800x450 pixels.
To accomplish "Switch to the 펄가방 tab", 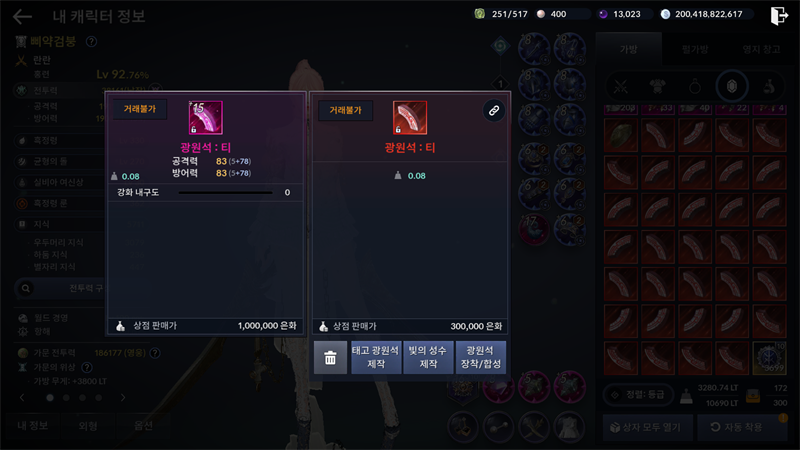I will 695,49.
